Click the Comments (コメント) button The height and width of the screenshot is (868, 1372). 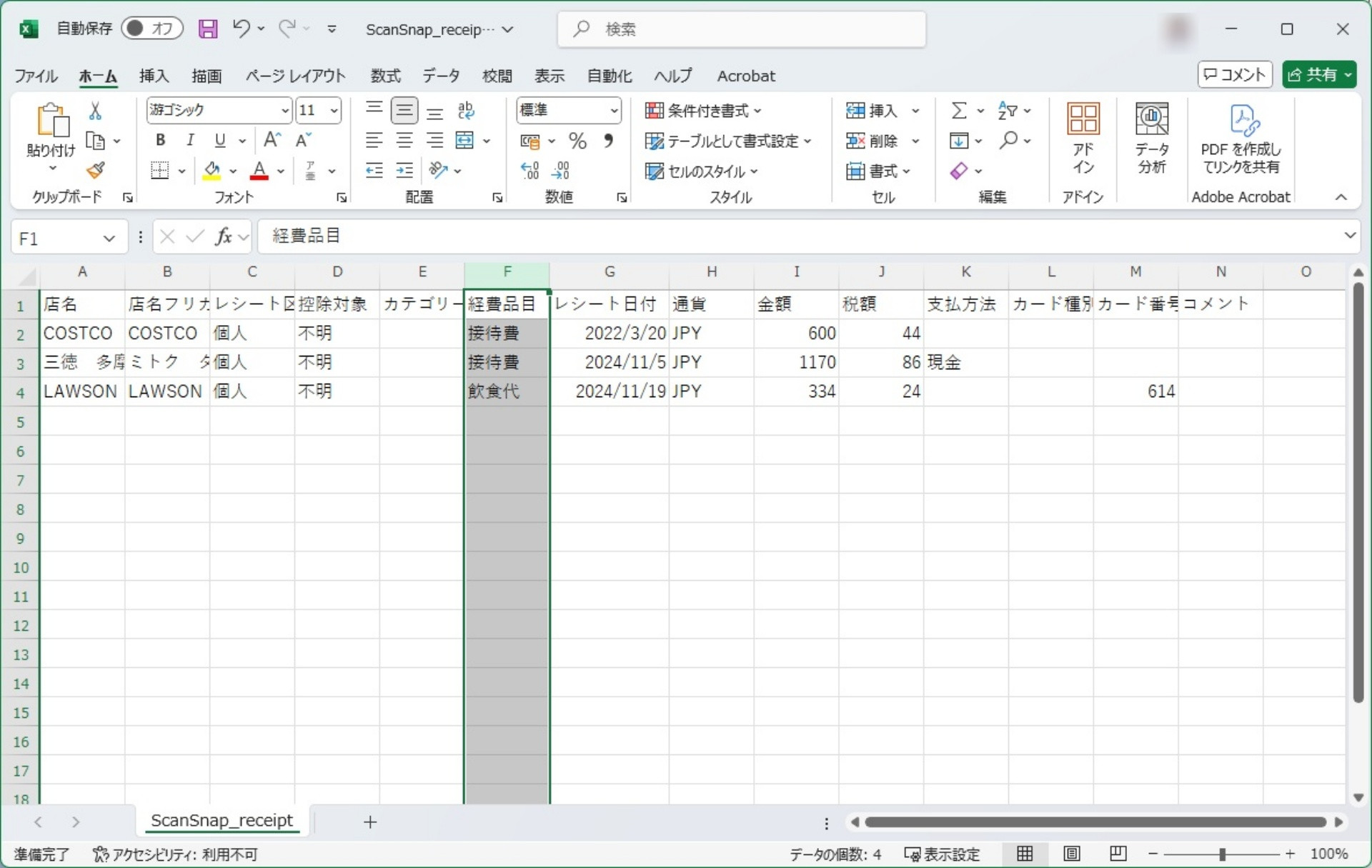click(1234, 75)
